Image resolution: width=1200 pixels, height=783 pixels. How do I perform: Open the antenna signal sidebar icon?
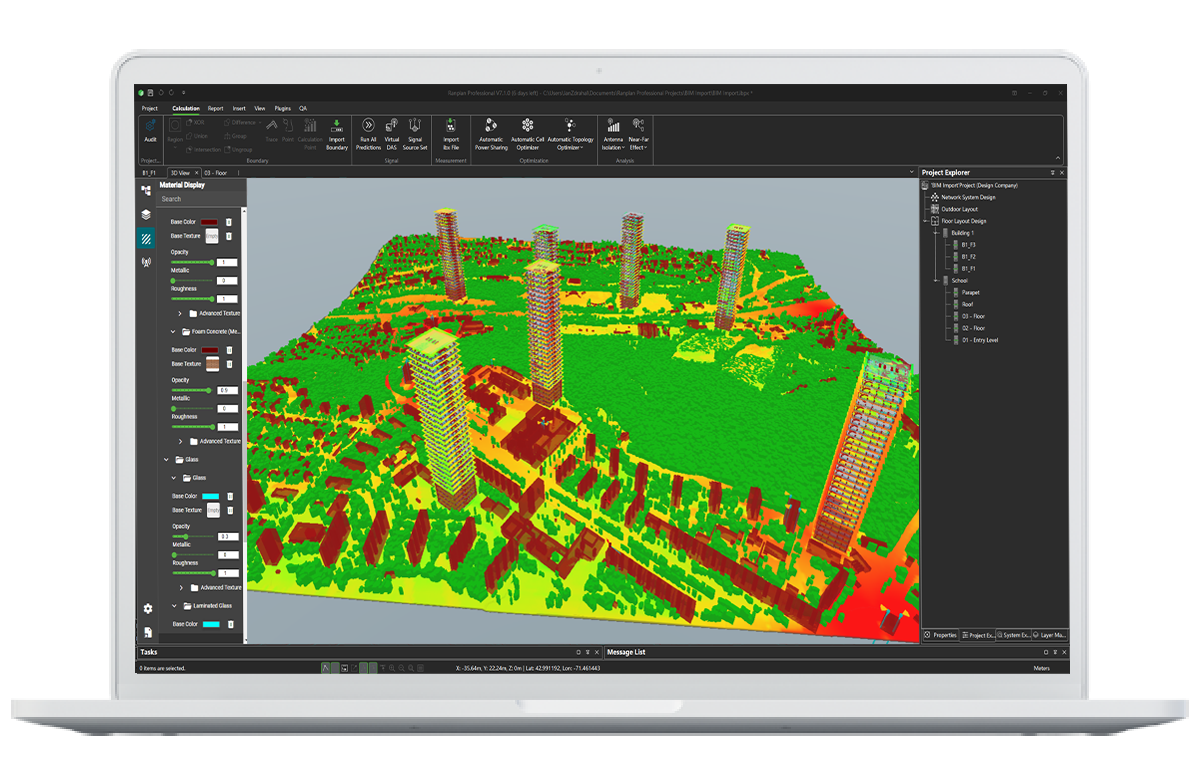146,263
